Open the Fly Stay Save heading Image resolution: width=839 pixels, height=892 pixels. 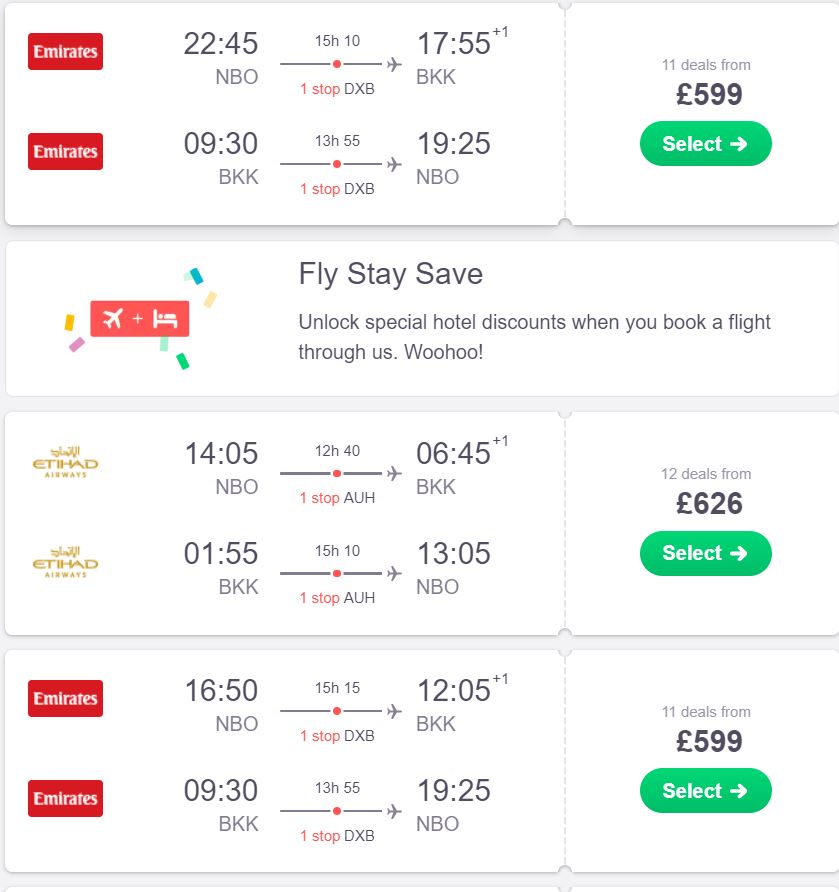click(x=391, y=274)
